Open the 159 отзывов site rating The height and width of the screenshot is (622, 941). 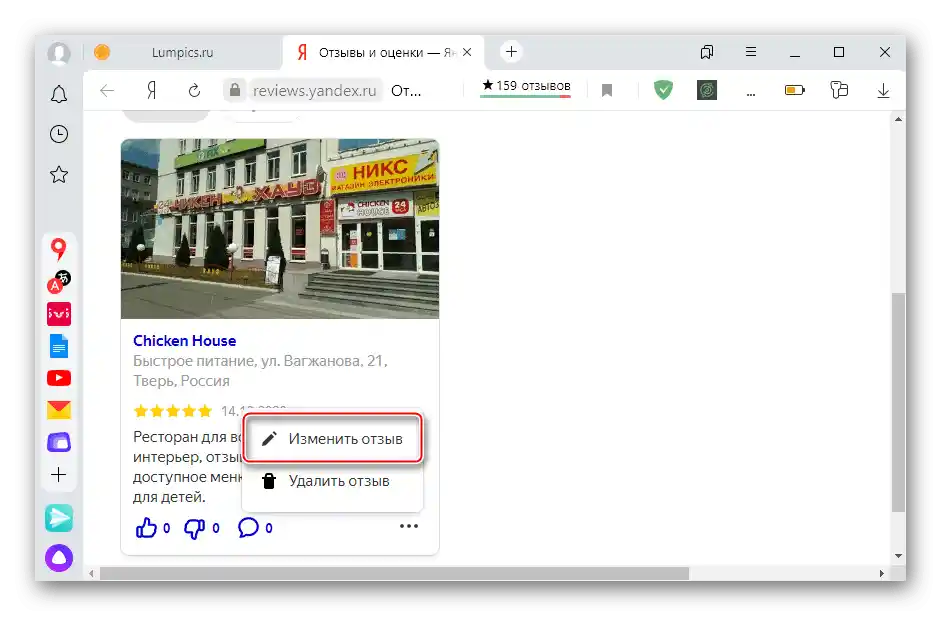(526, 86)
